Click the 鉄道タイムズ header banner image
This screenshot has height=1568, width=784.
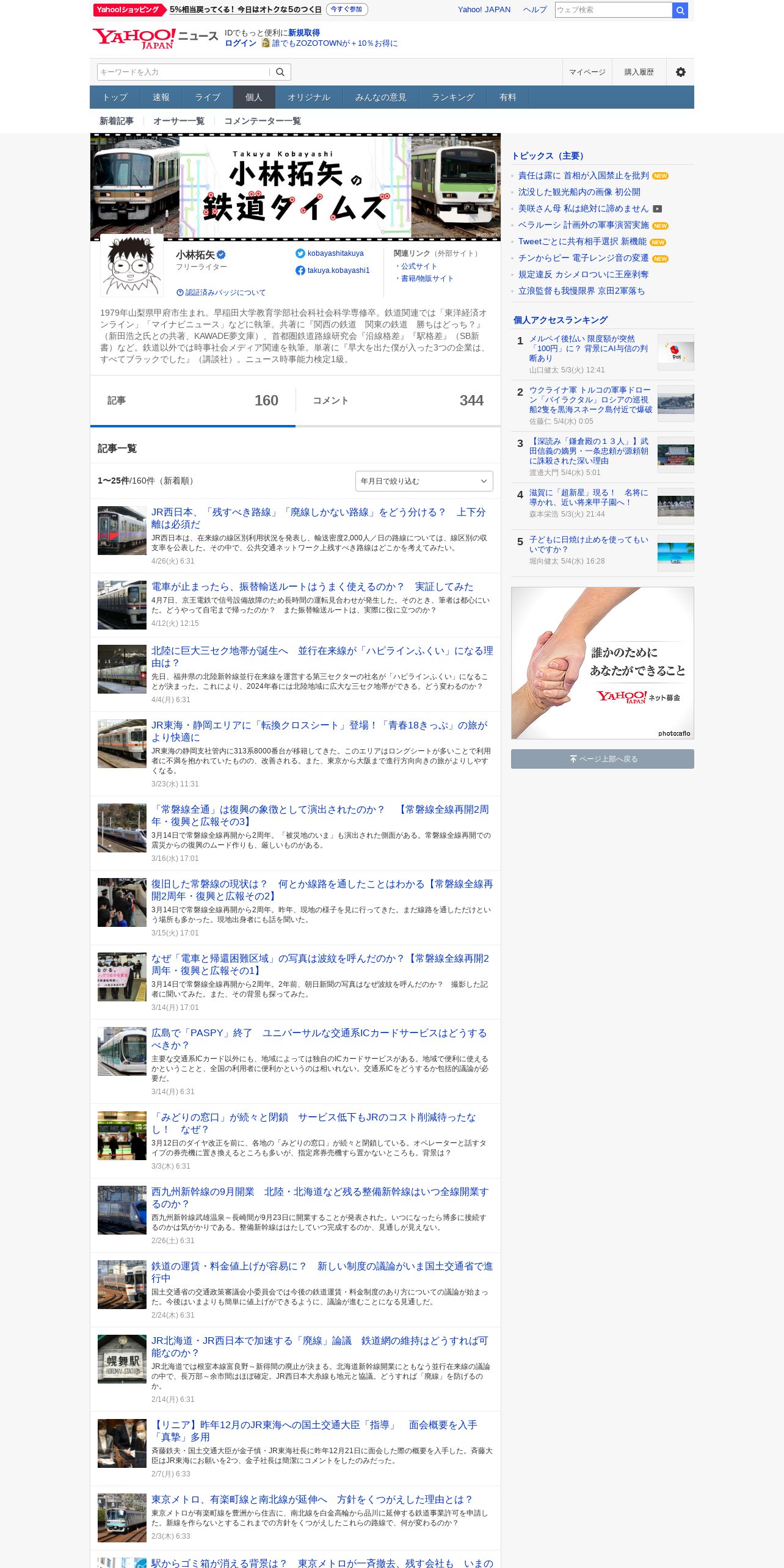click(x=296, y=187)
